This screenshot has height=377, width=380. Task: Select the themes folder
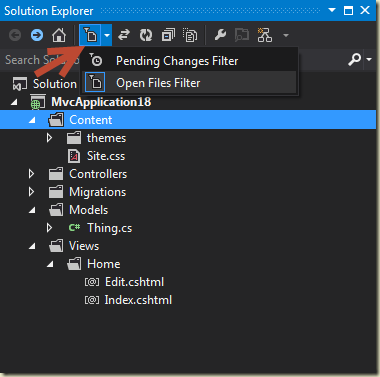(x=106, y=138)
